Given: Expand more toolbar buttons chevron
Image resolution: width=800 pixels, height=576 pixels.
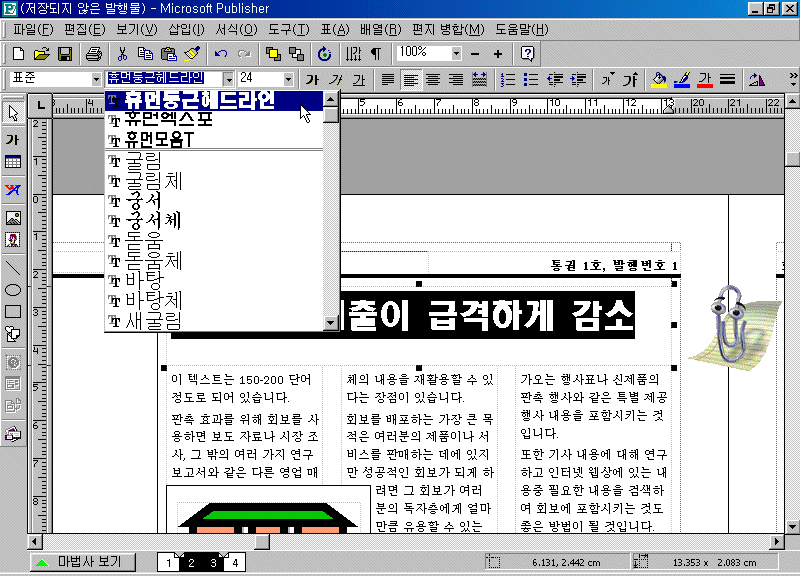Looking at the screenshot, I should click(x=793, y=80).
